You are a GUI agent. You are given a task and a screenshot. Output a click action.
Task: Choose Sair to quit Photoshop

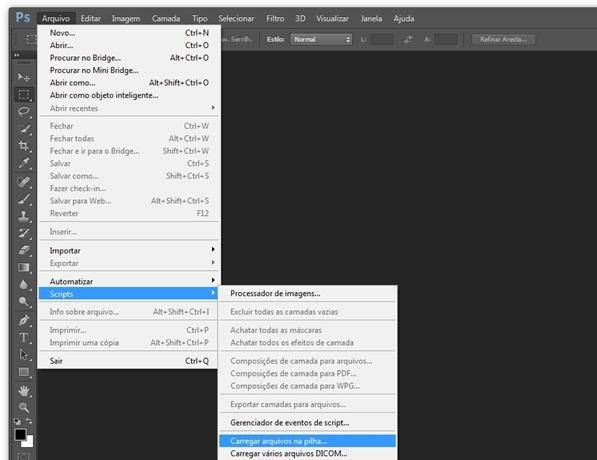pyautogui.click(x=129, y=361)
